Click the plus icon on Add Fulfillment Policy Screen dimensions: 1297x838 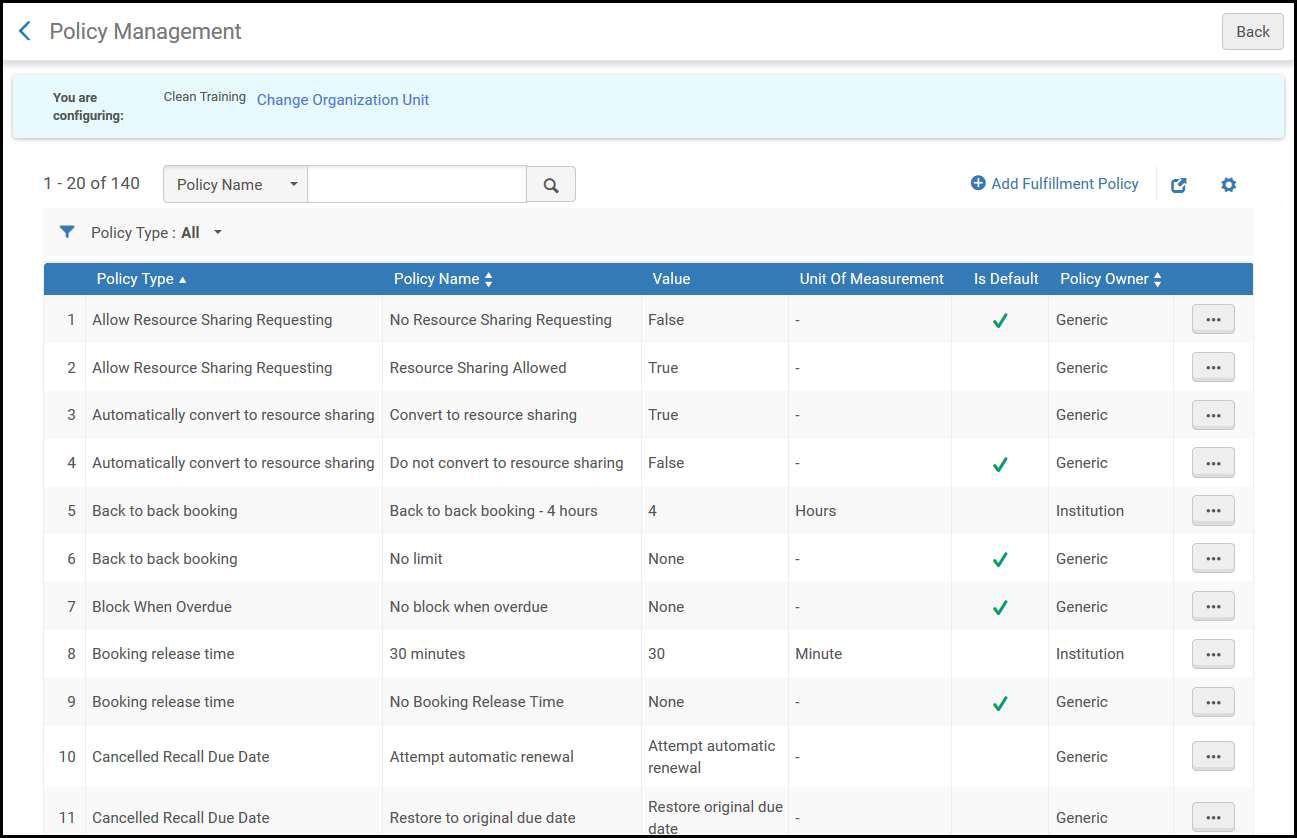978,184
